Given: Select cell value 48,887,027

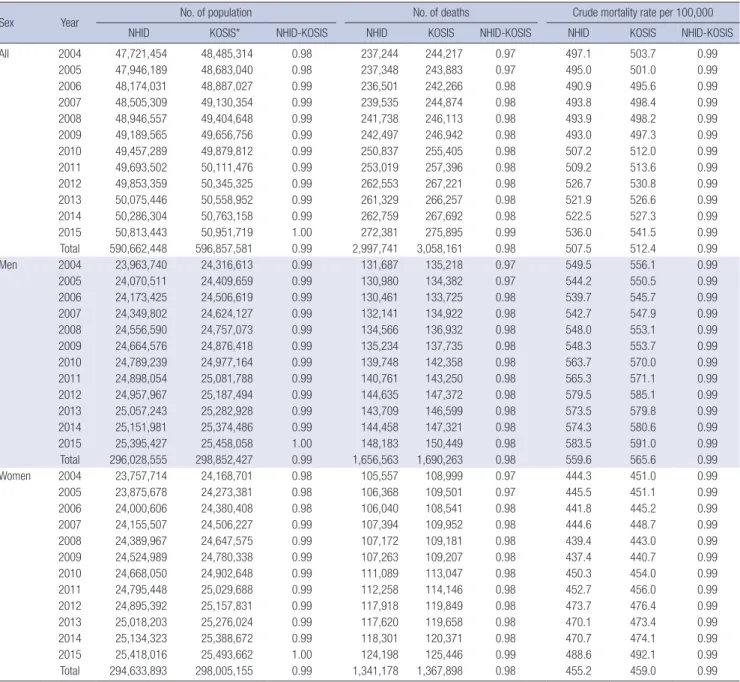Looking at the screenshot, I should pos(227,86).
